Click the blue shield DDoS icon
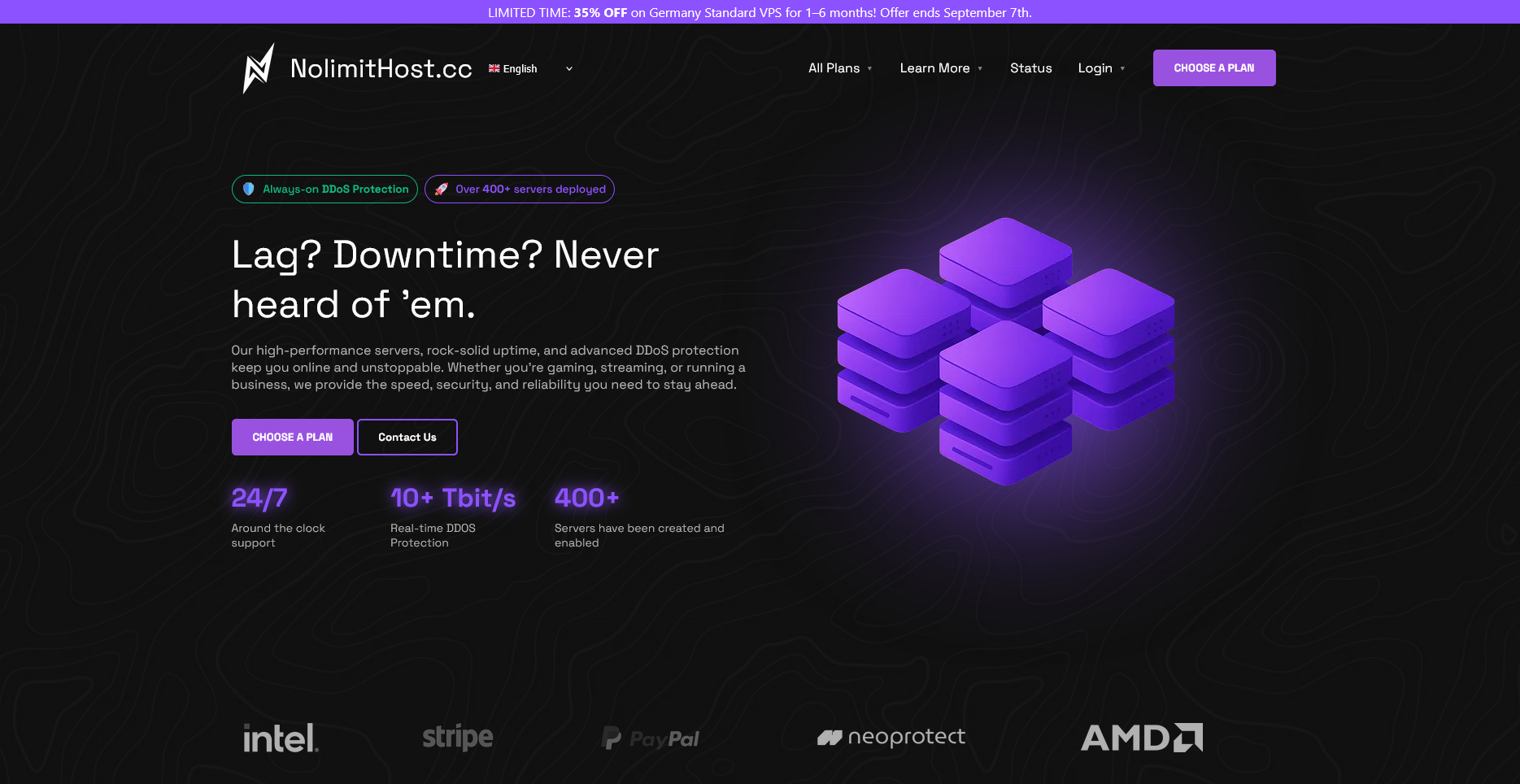Image resolution: width=1520 pixels, height=784 pixels. 249,189
